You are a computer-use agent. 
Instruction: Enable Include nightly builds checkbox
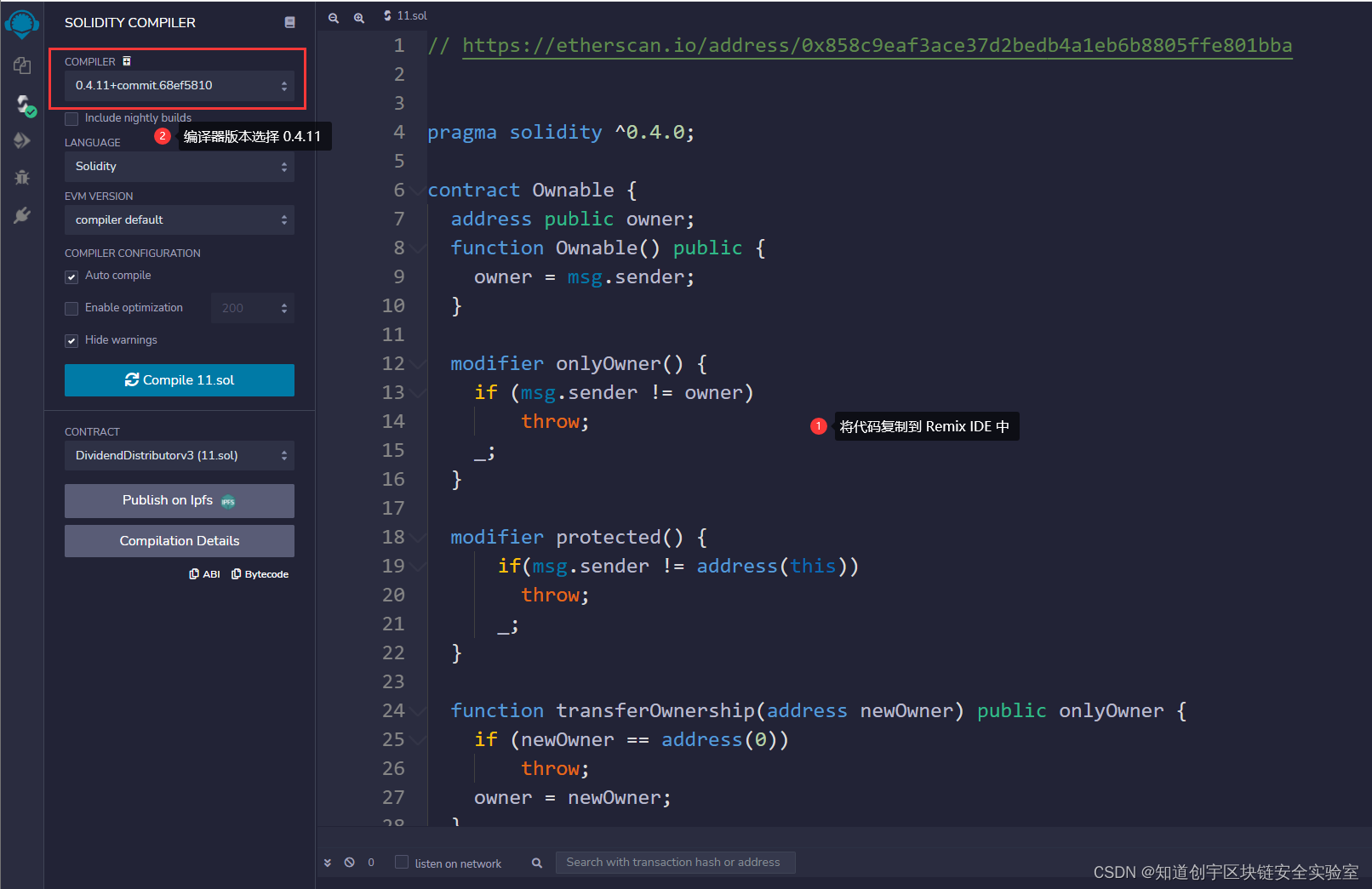[71, 118]
